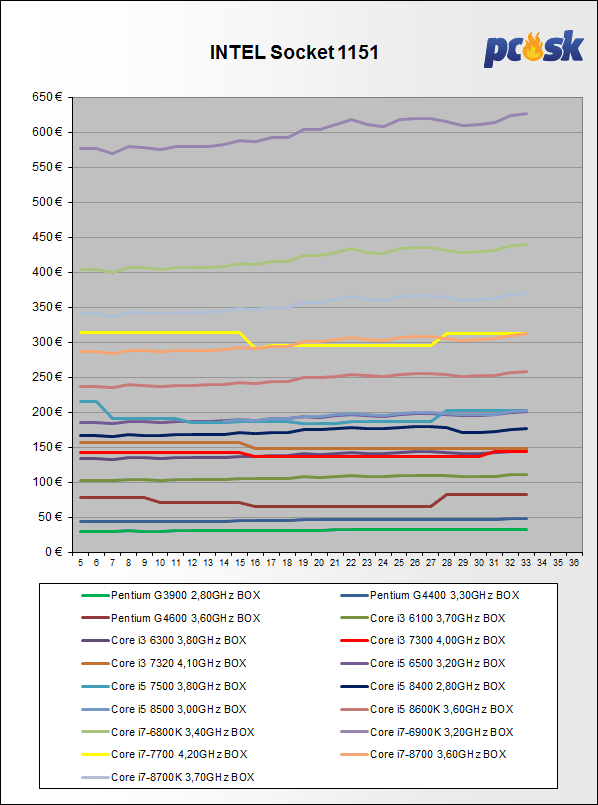Click the 300 € y-axis label
Screen dimensions: 598x805
click(47, 342)
